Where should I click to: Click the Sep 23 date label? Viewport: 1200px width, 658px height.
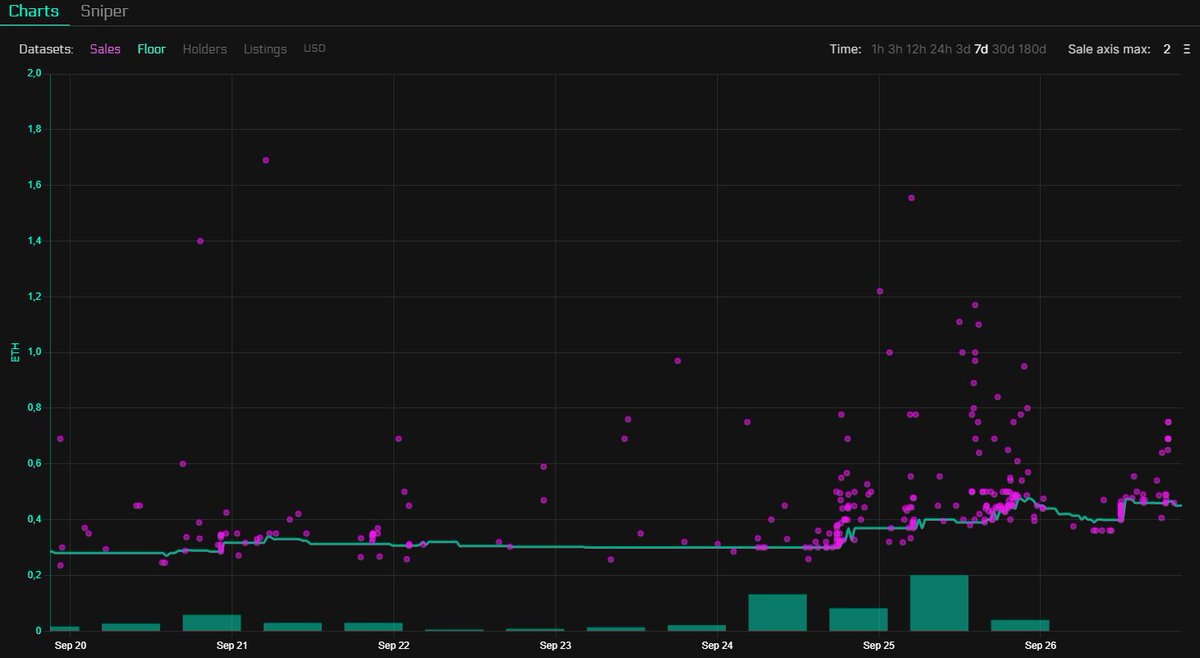coord(555,646)
